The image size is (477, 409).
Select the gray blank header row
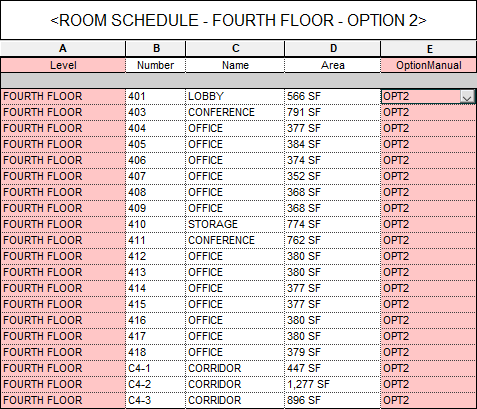[238, 81]
